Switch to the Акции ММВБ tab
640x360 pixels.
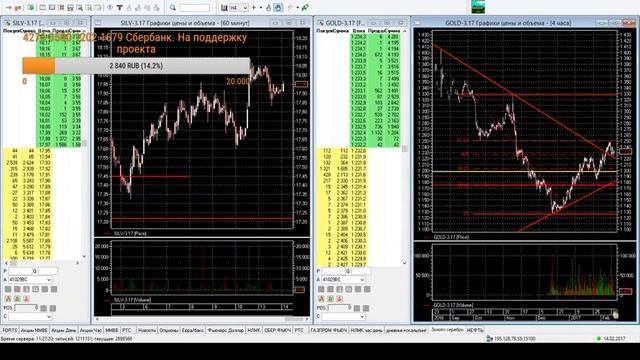click(34, 330)
